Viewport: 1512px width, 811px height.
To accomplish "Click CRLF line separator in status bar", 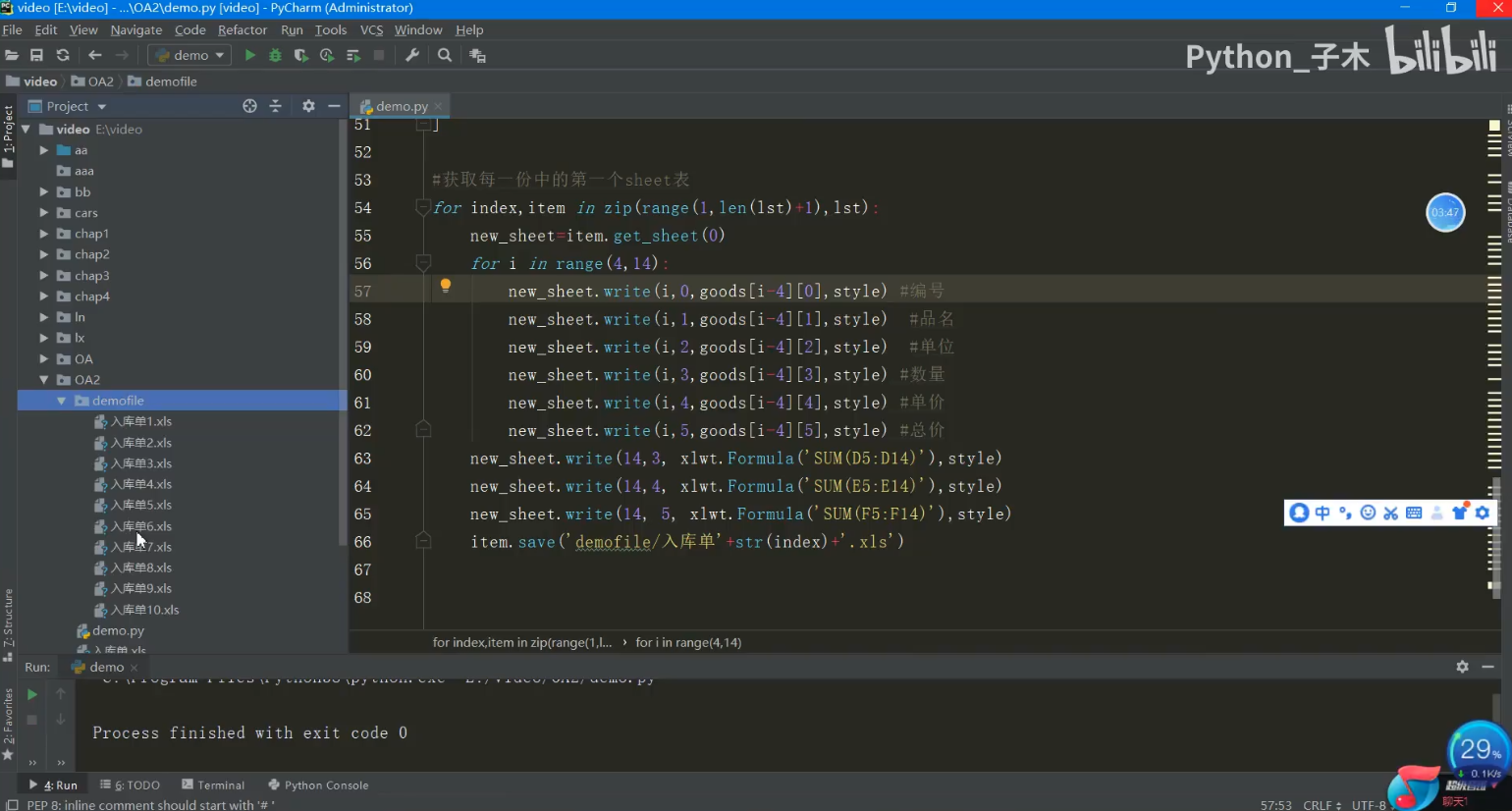I will [x=1322, y=804].
